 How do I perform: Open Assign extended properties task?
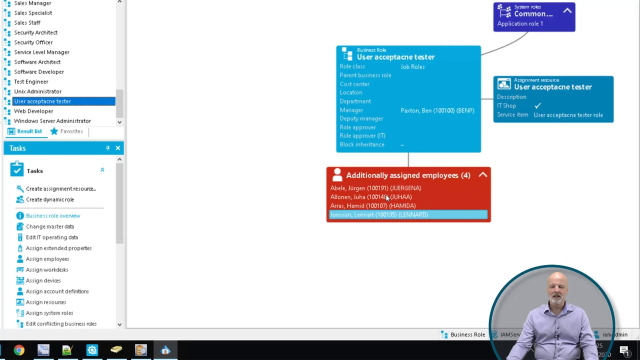(x=59, y=248)
